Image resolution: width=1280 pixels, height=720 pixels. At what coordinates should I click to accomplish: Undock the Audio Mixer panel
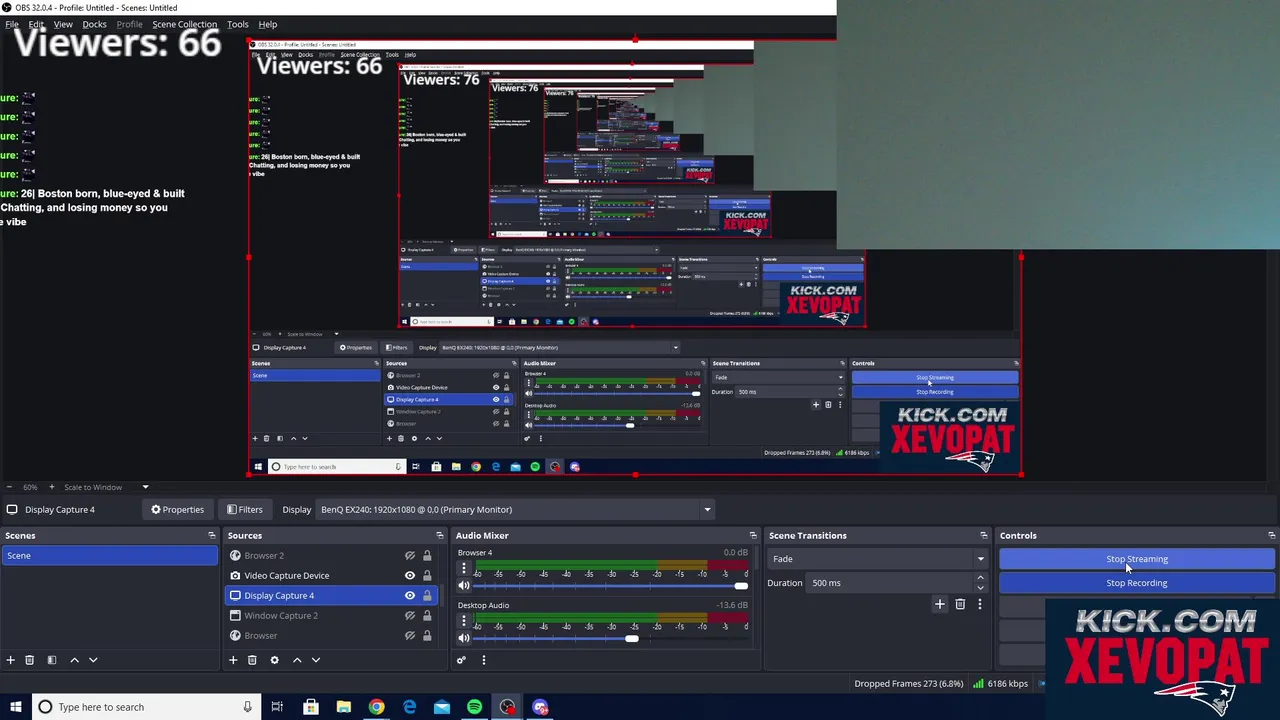[753, 535]
